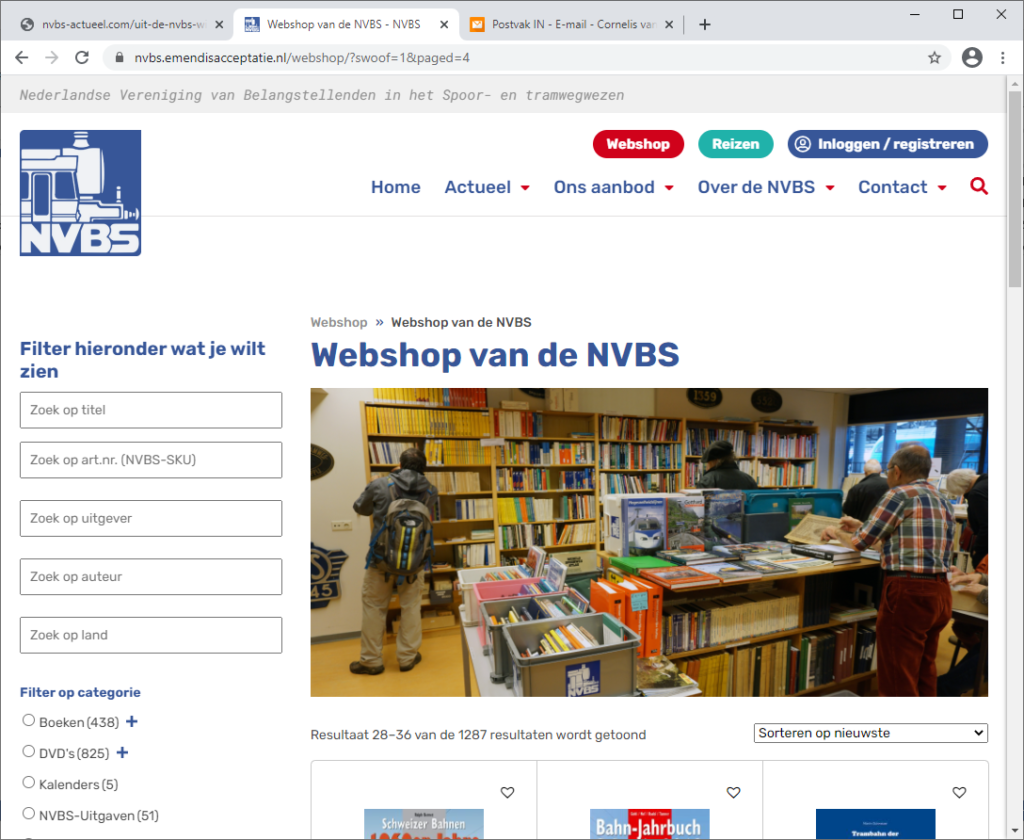Expand the Boeken category with its plus sign
This screenshot has height=840, width=1024.
coord(130,720)
